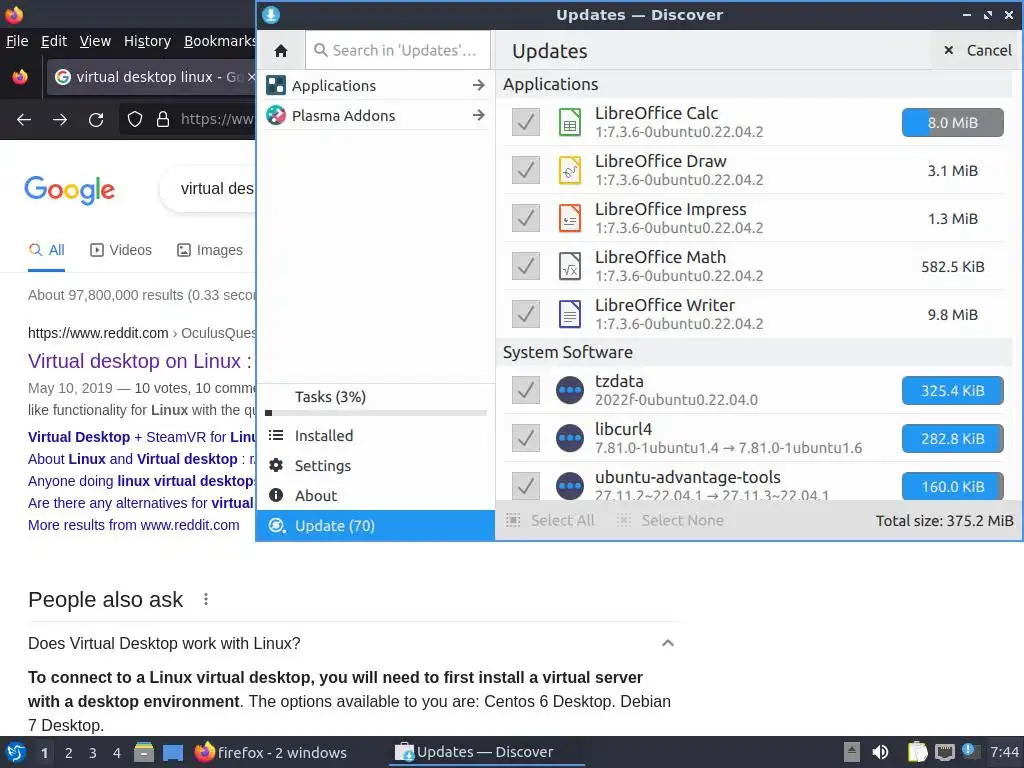Click the Firefox tracking protection shield icon

(135, 119)
